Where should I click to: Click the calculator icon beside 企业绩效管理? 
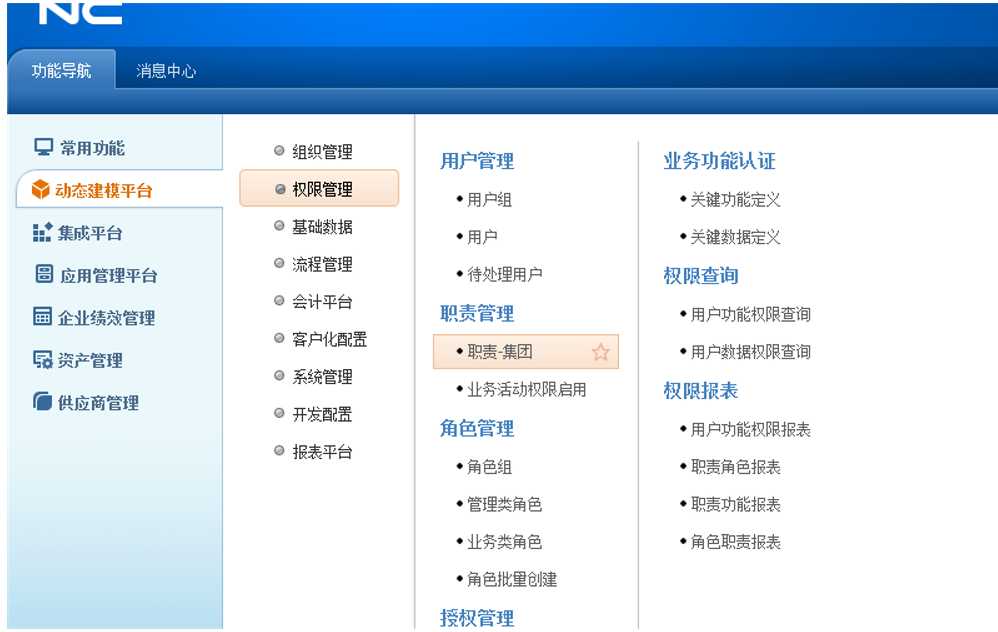point(42,316)
